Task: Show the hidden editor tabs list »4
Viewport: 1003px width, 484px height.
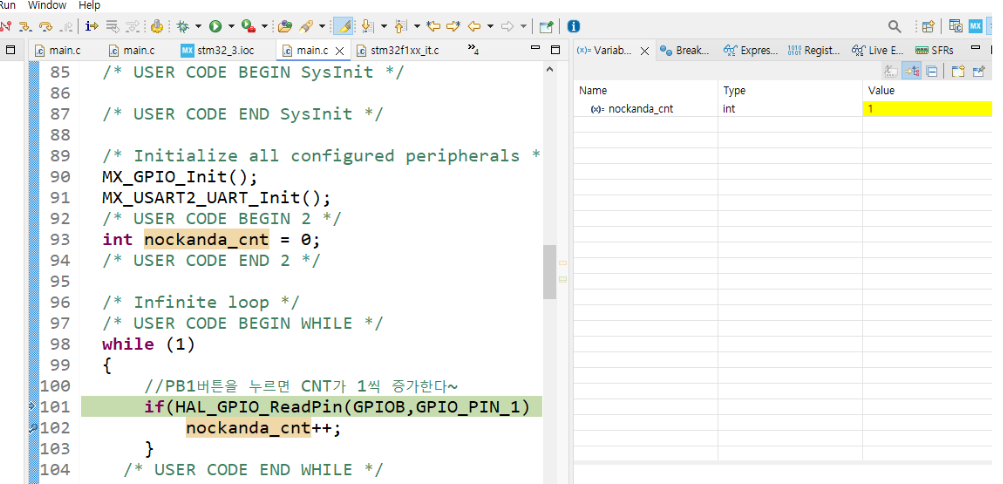Action: click(x=473, y=49)
